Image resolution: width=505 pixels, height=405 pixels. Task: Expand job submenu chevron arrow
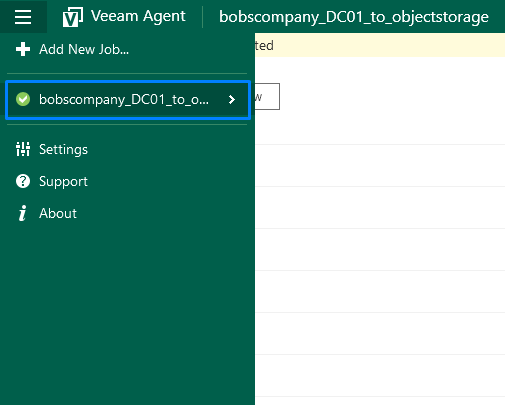[232, 99]
